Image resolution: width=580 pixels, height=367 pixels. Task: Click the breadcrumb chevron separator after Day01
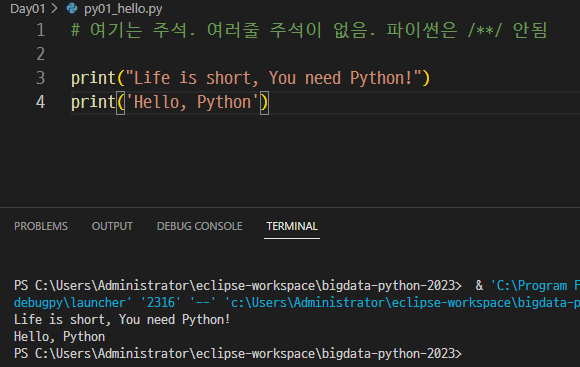point(54,8)
